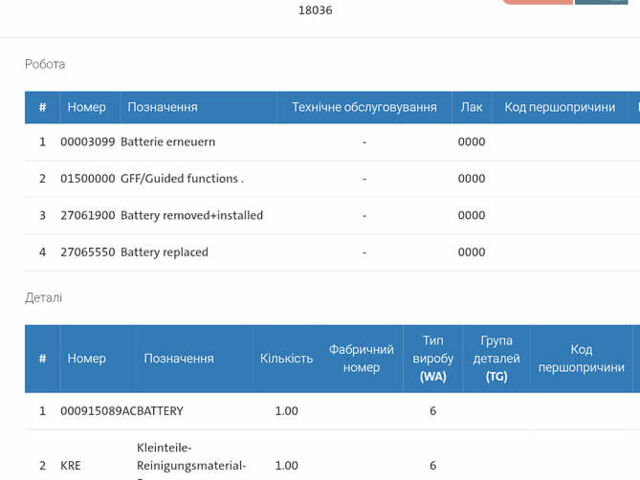
Task: Click the Деталі section heading
Action: point(43,298)
